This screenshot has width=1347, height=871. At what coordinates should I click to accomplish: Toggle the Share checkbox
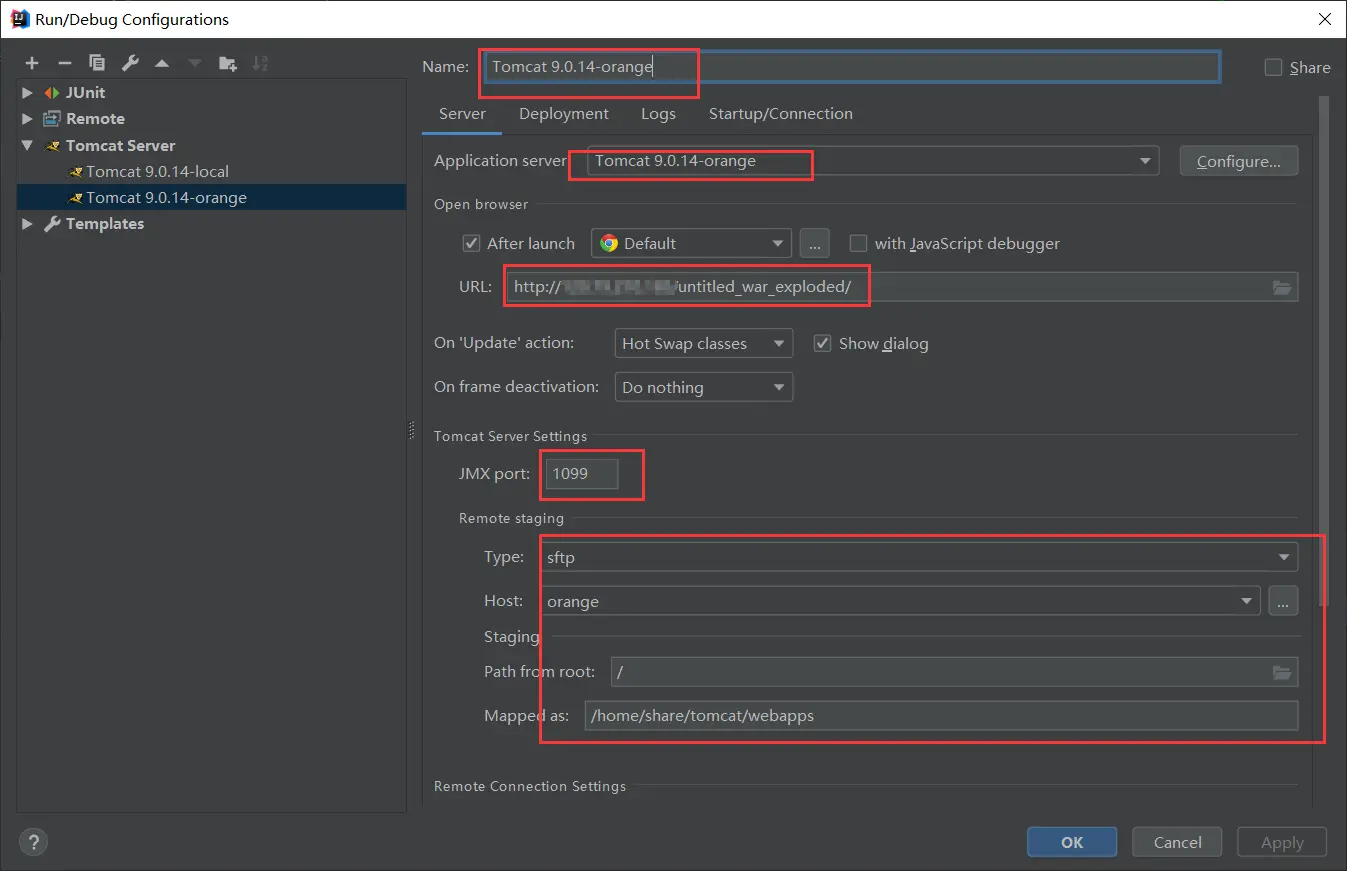(1273, 67)
